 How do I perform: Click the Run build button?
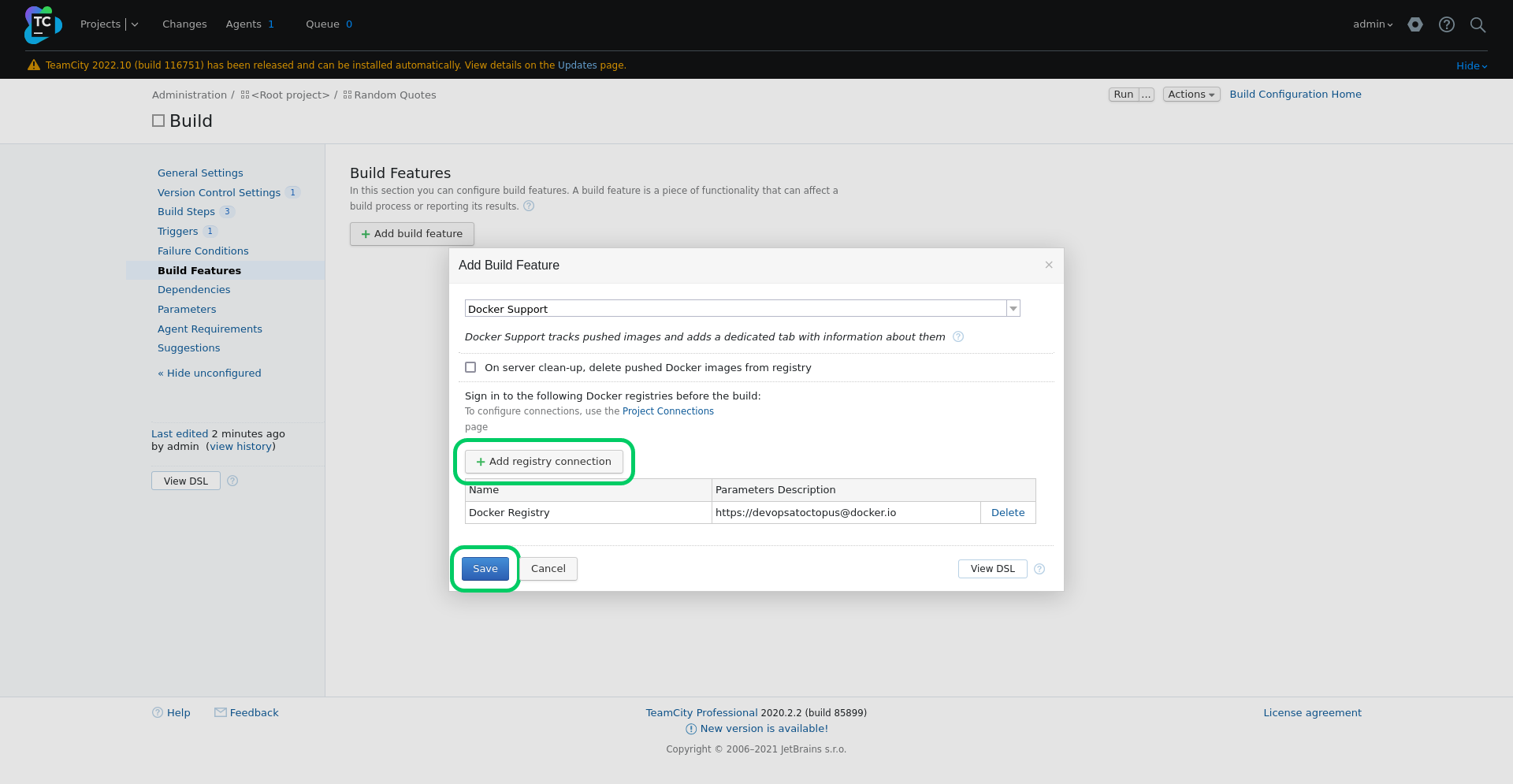point(1124,95)
